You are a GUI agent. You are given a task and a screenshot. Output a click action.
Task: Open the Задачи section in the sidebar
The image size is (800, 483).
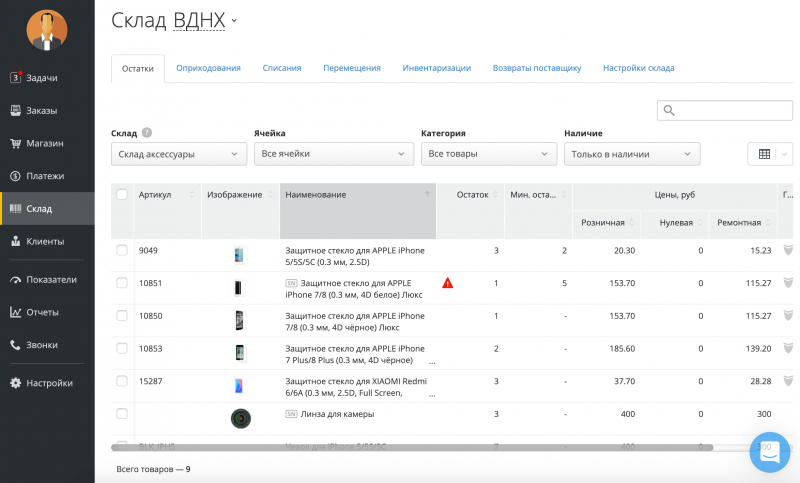(x=41, y=77)
